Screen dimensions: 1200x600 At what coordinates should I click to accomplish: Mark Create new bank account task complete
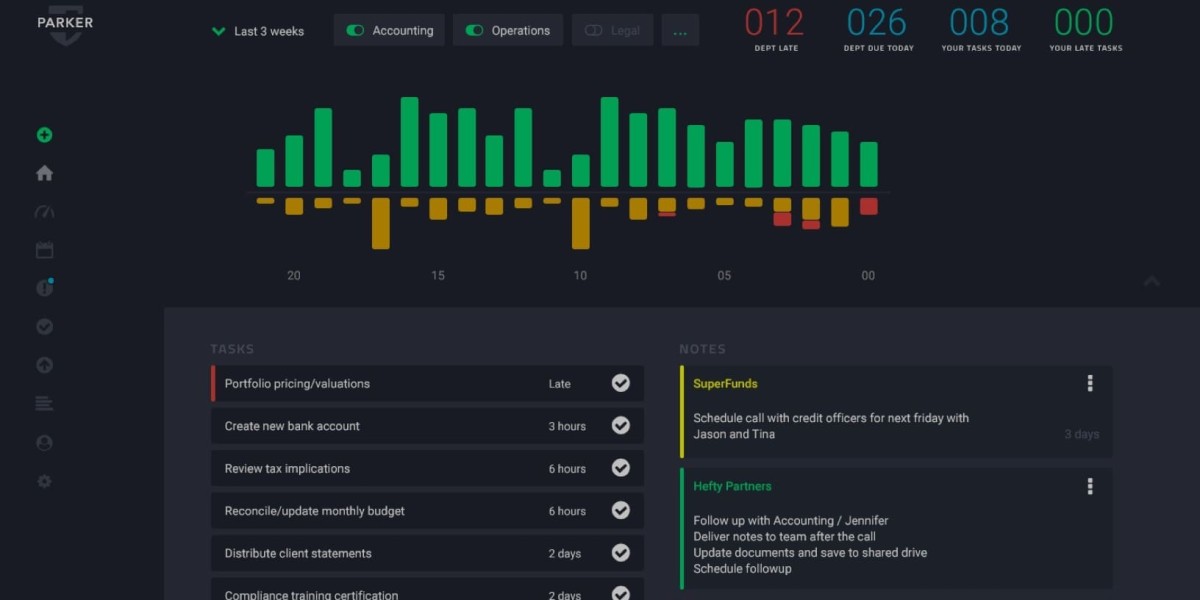[621, 426]
